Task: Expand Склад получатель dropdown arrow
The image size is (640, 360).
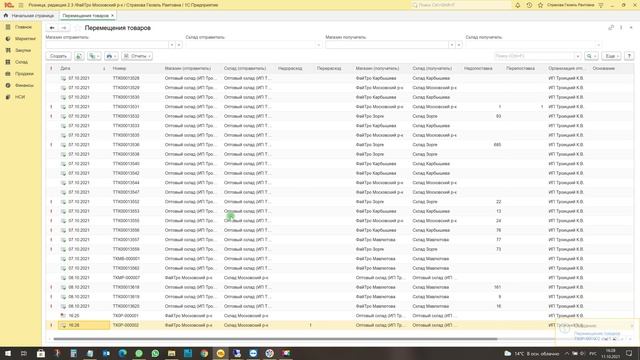Action: [598, 44]
